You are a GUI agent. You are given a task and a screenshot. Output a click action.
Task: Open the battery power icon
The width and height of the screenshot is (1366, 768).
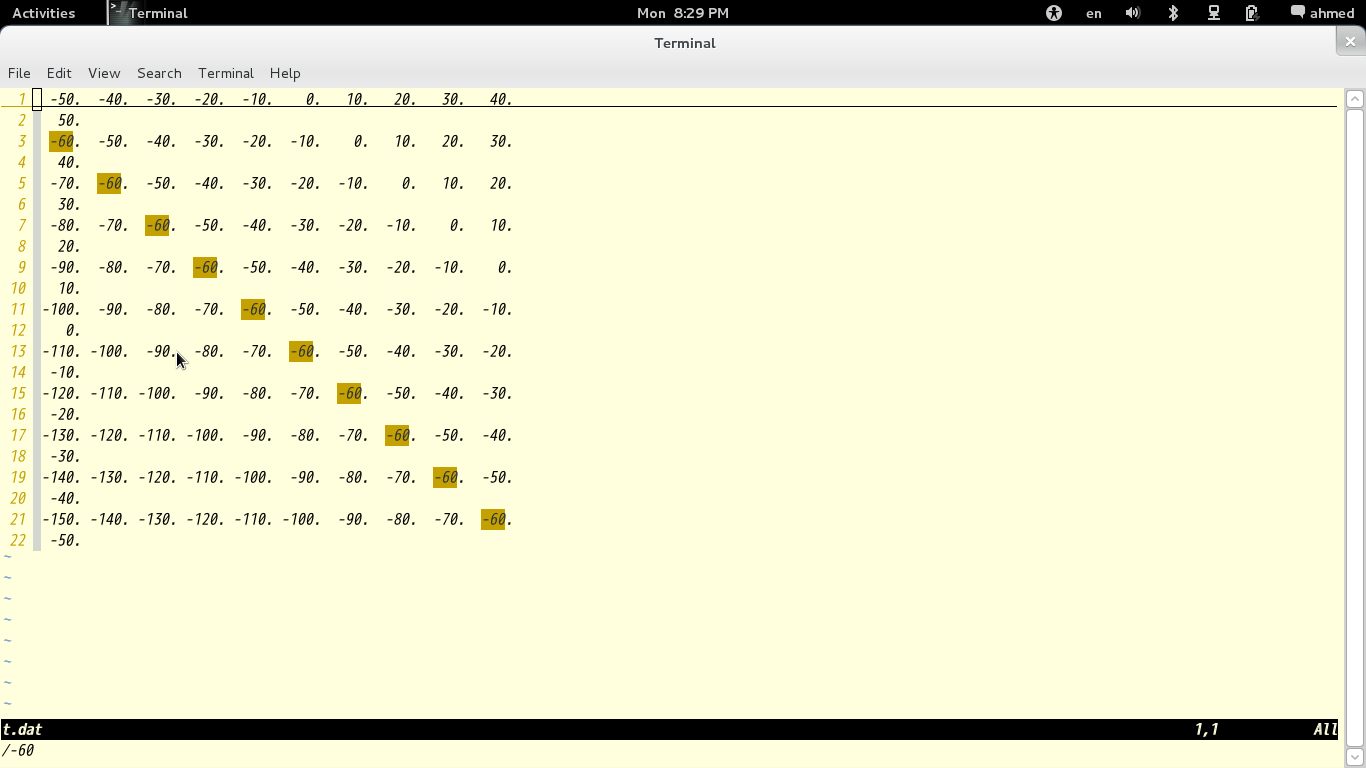(x=1251, y=13)
